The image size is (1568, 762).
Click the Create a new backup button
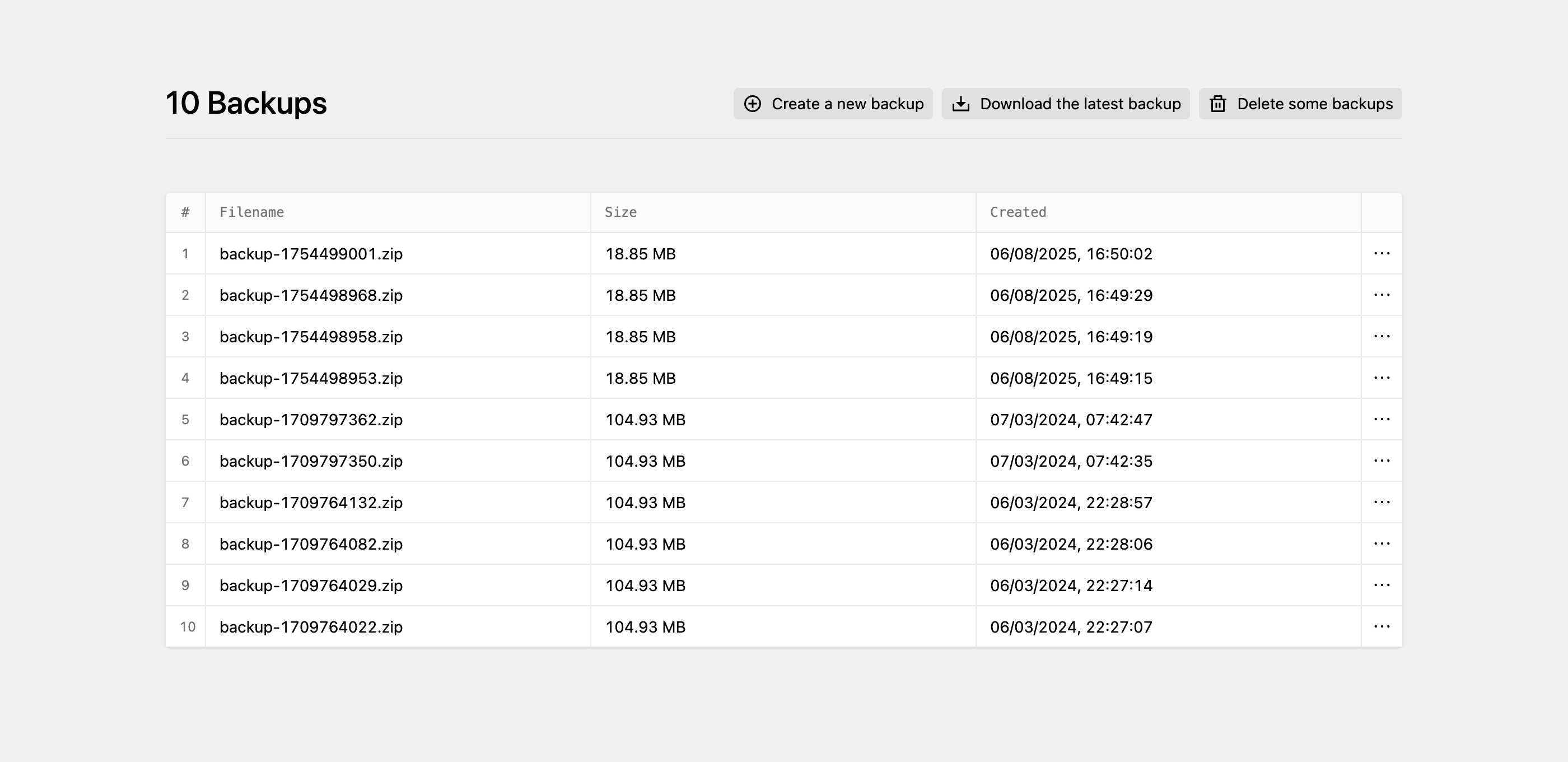pos(833,104)
